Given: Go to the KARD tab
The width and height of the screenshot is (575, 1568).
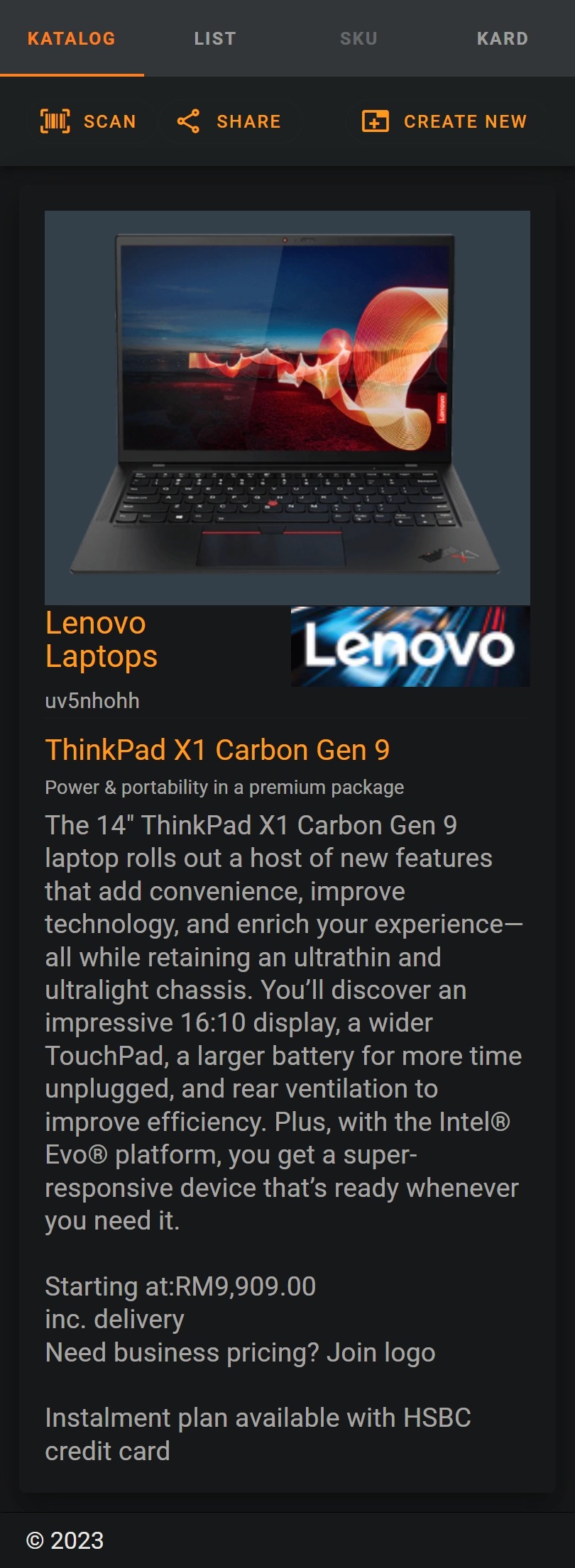Looking at the screenshot, I should (x=503, y=38).
